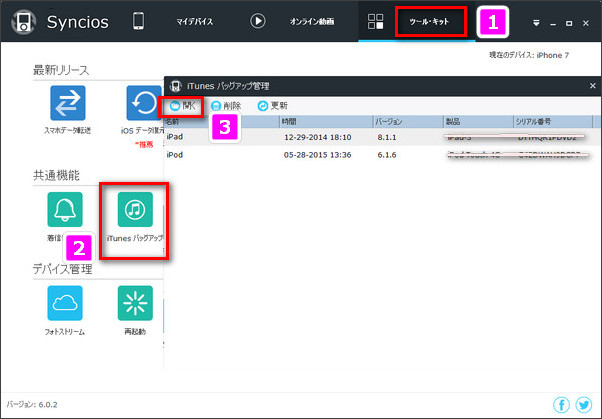The image size is (602, 419).
Task: Click time 05-28-2015 13:36 cell
Action: 318,155
